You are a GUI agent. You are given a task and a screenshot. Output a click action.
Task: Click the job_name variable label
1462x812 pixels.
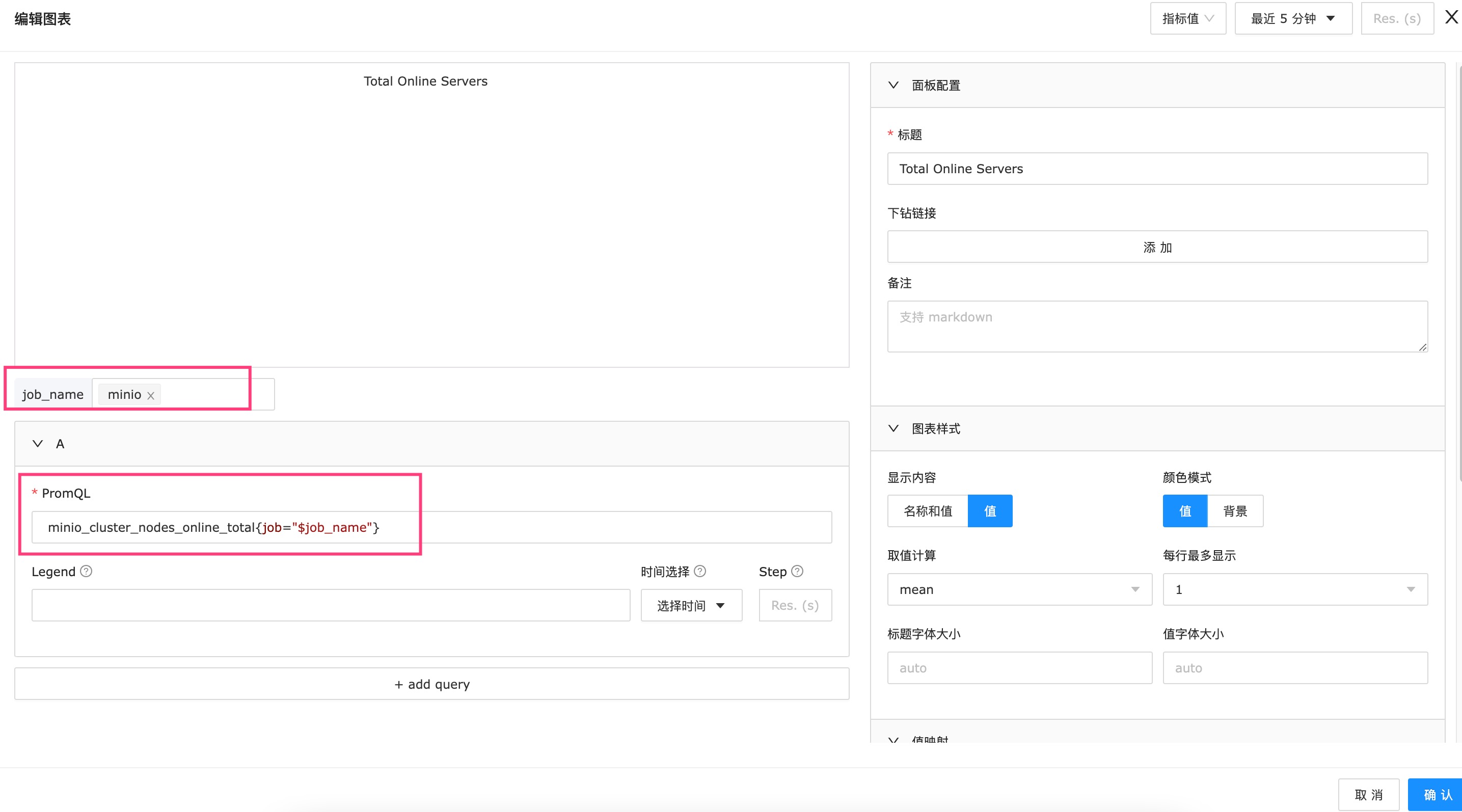coord(53,394)
